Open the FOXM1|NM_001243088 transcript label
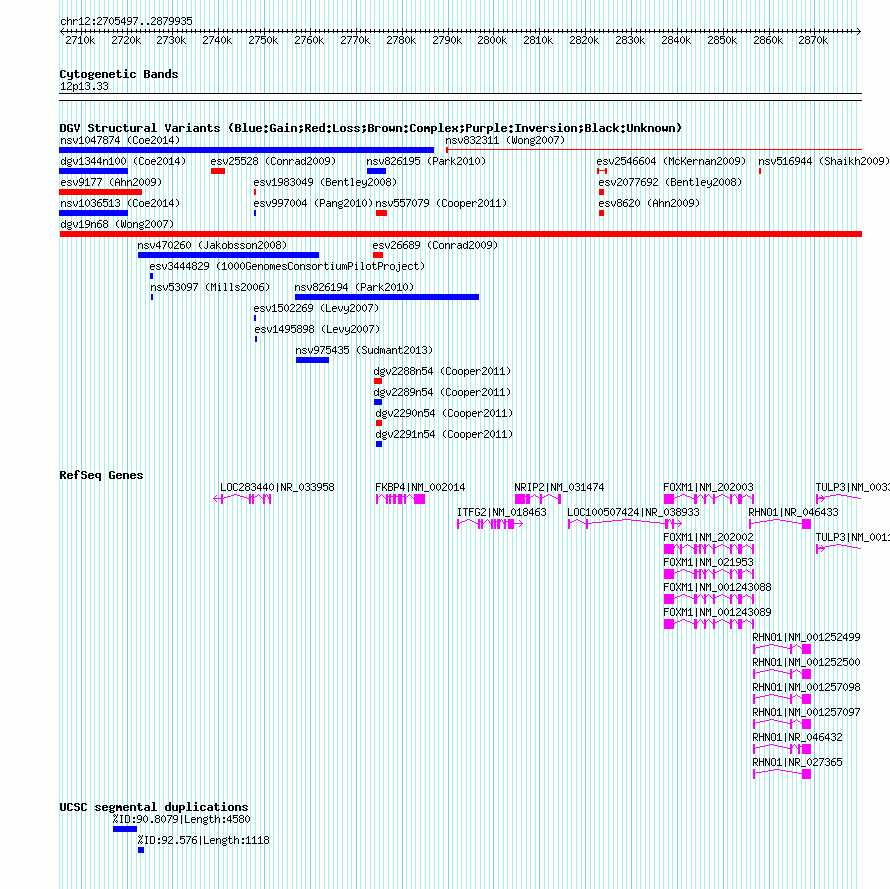 tap(717, 587)
